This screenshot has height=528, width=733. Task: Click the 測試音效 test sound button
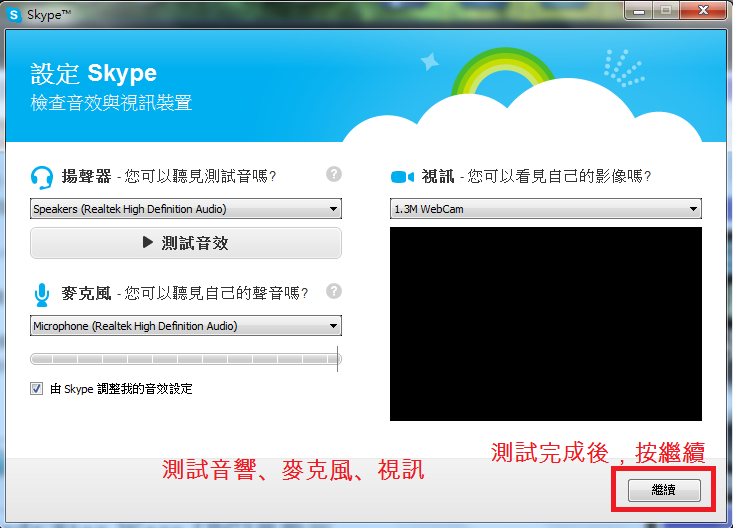pyautogui.click(x=186, y=243)
